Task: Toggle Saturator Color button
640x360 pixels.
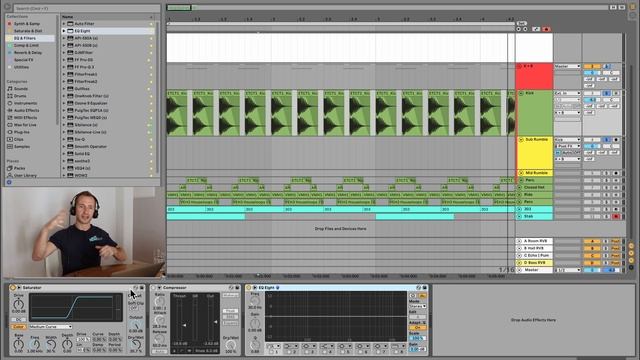Action: tap(18, 327)
